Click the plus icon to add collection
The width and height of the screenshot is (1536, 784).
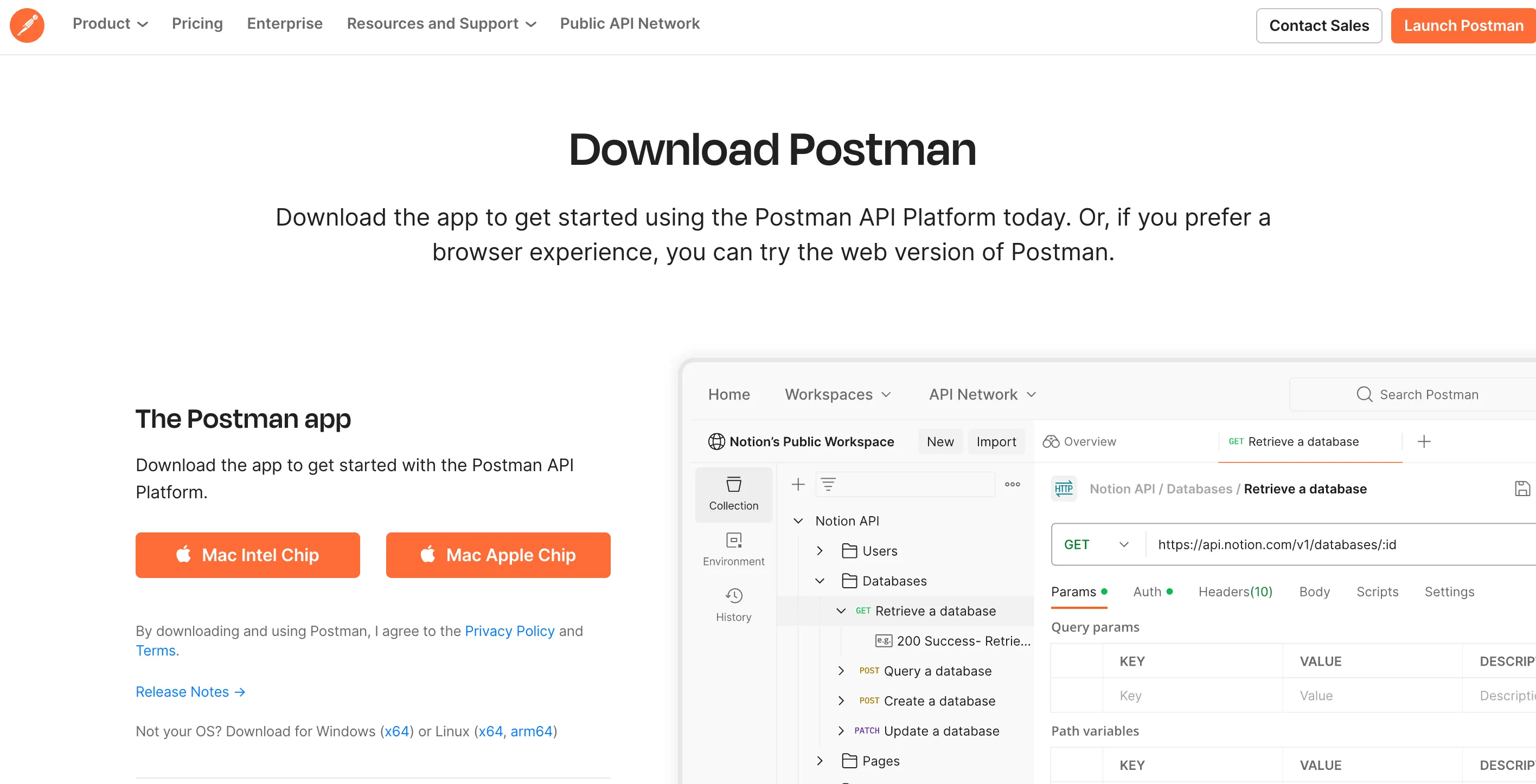pyautogui.click(x=798, y=484)
